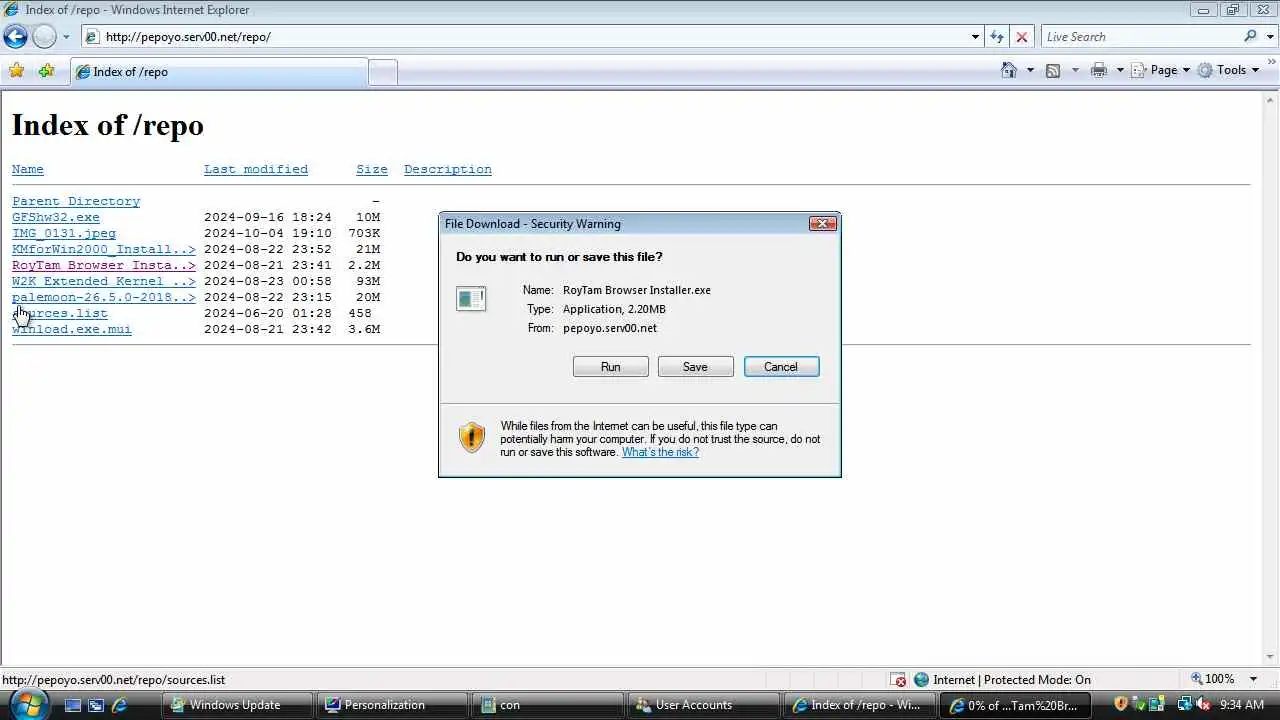The width and height of the screenshot is (1280, 720).
Task: Click Cancel in the File Download dialog
Action: coord(781,367)
